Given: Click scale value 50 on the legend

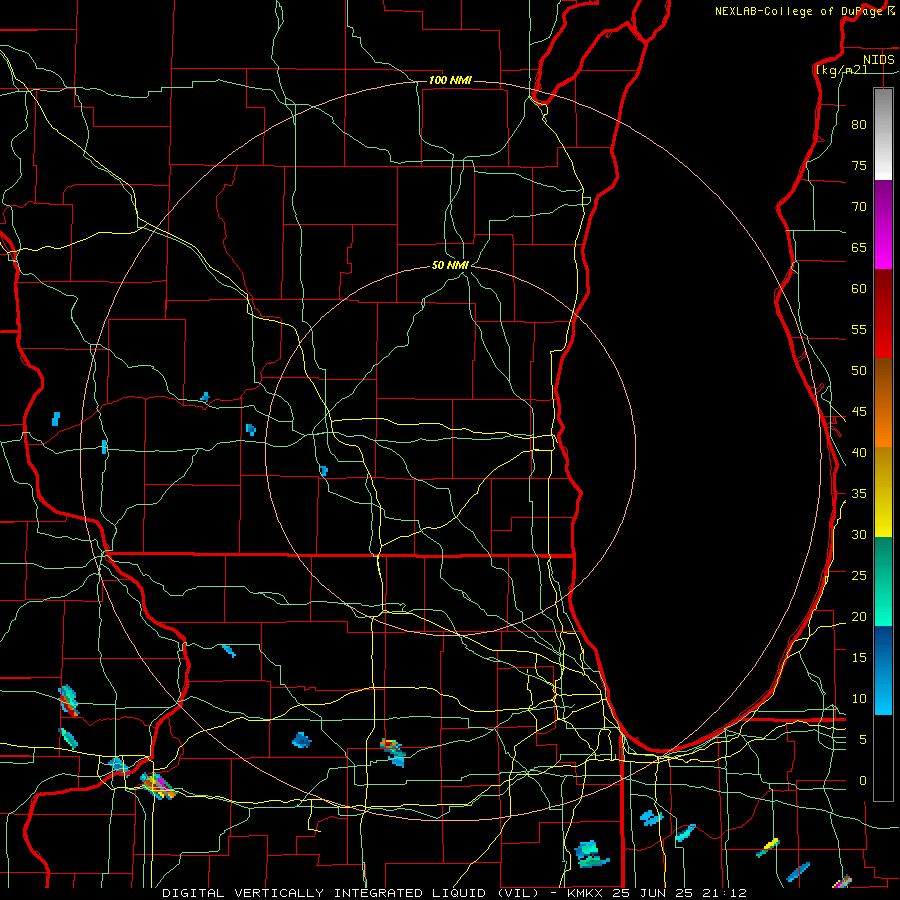Looking at the screenshot, I should (859, 371).
